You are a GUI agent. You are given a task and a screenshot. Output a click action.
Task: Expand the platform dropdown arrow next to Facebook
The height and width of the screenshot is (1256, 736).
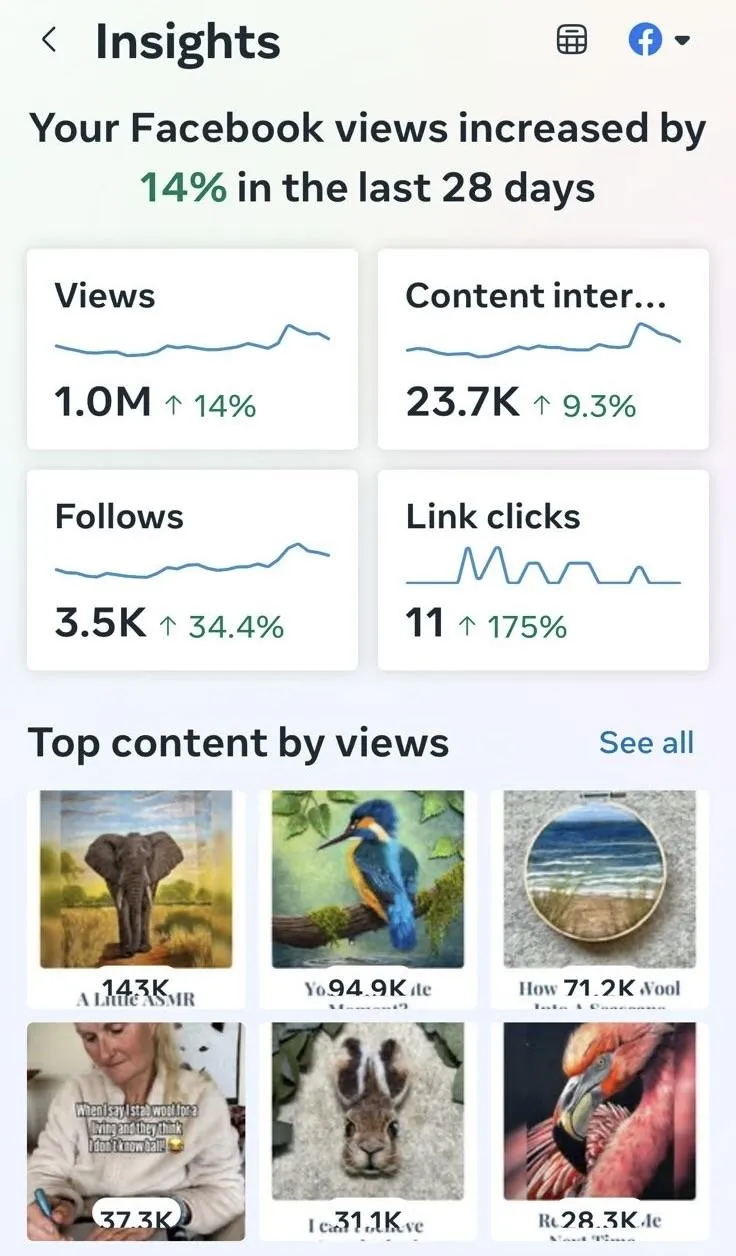pyautogui.click(x=682, y=41)
